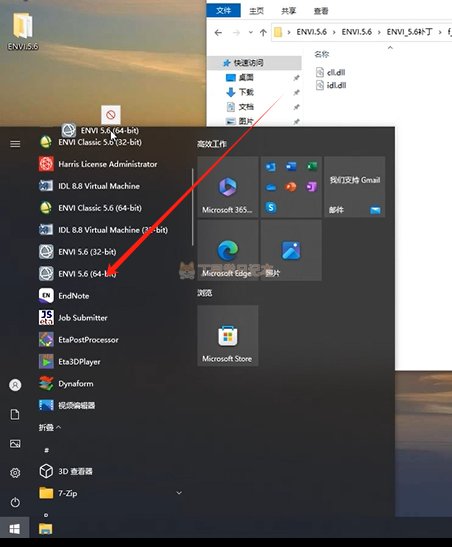Switch to the 主页 ribbon tab
The height and width of the screenshot is (547, 452).
point(256,11)
